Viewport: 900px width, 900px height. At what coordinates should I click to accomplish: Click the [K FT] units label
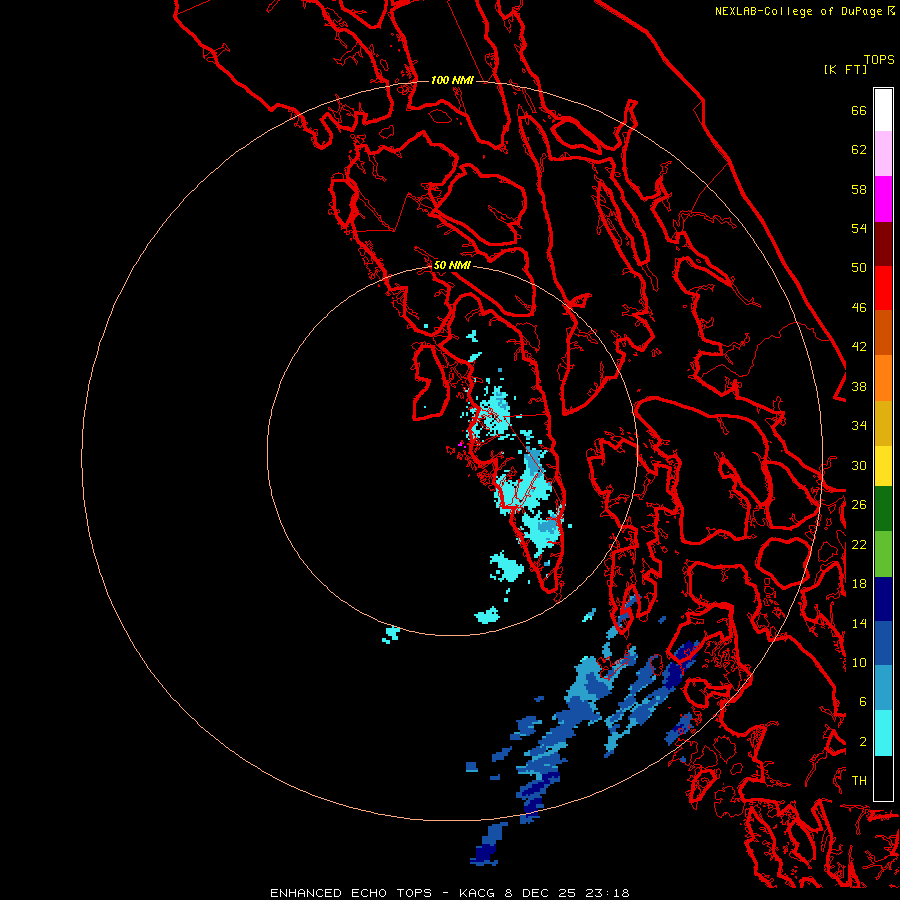[x=845, y=69]
